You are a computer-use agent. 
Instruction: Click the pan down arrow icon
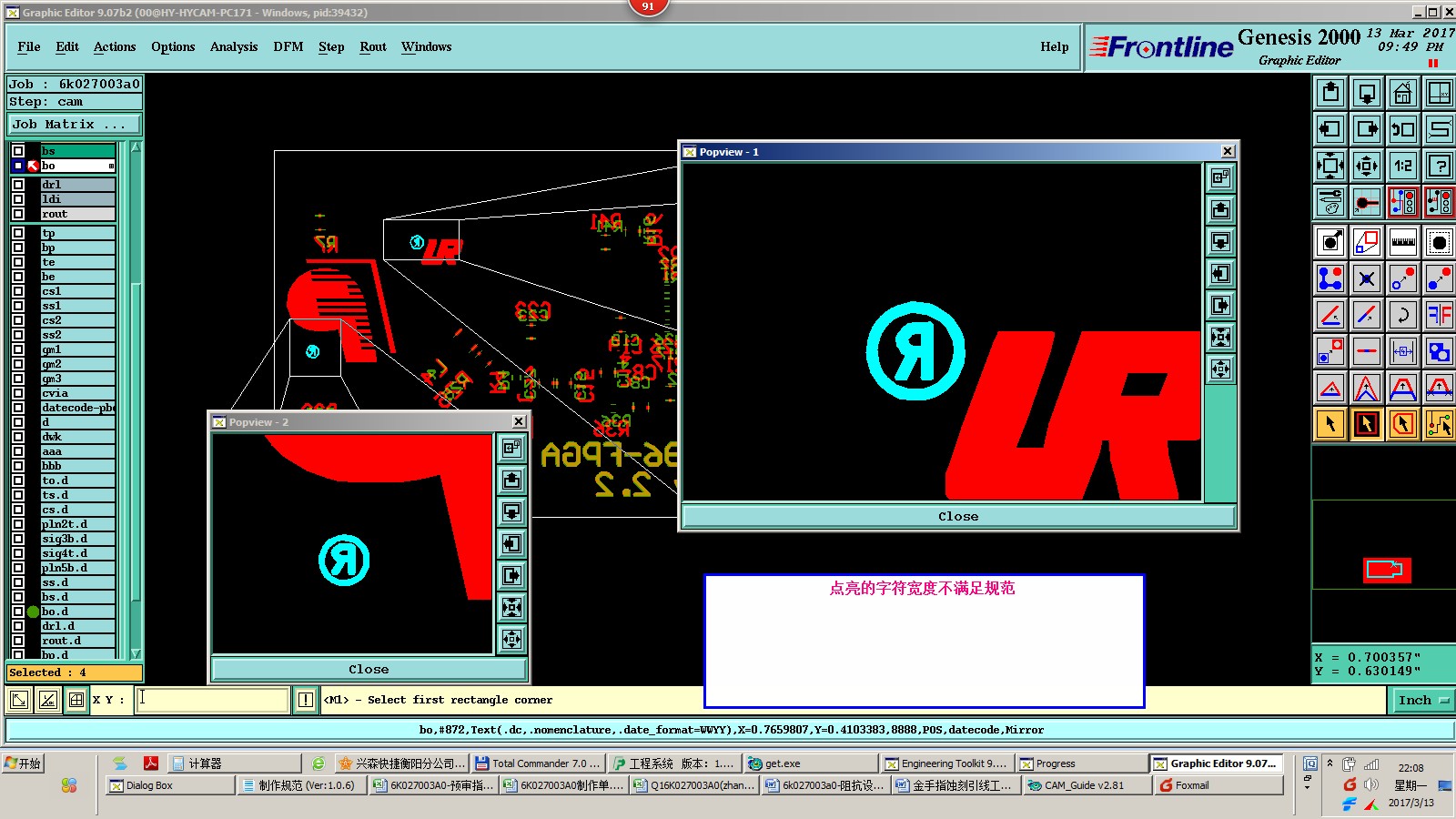[1367, 93]
